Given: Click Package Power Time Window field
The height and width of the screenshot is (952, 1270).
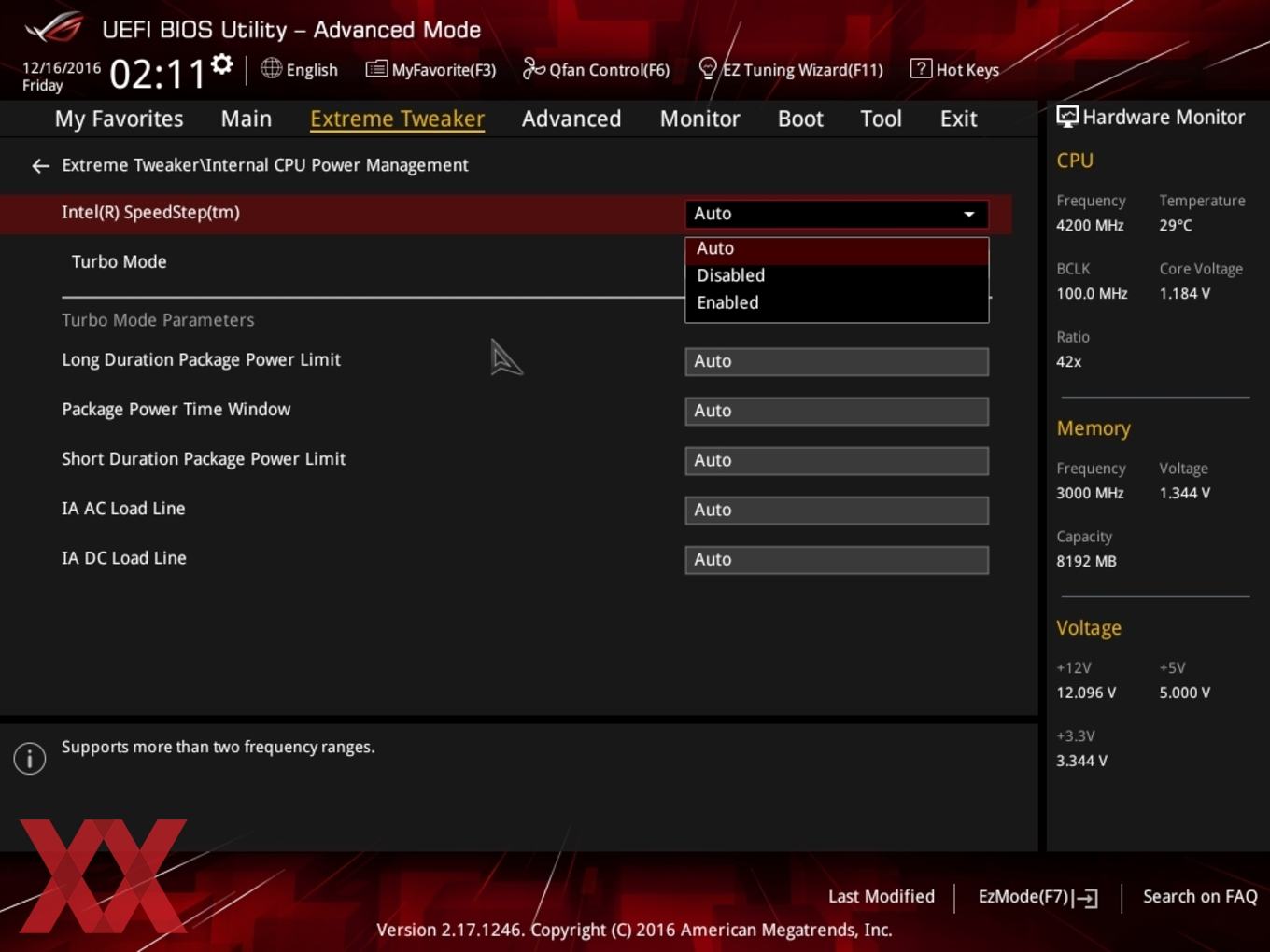Looking at the screenshot, I should 837,411.
